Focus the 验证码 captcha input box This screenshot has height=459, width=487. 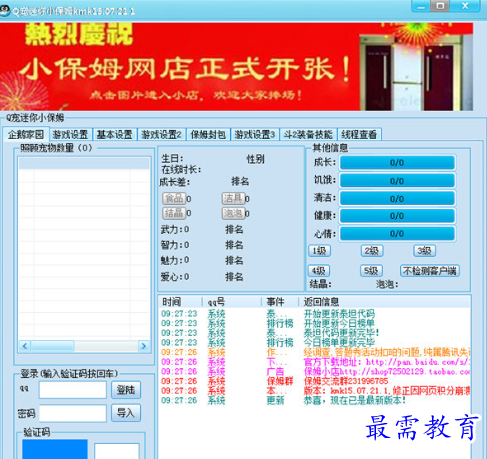point(117,451)
